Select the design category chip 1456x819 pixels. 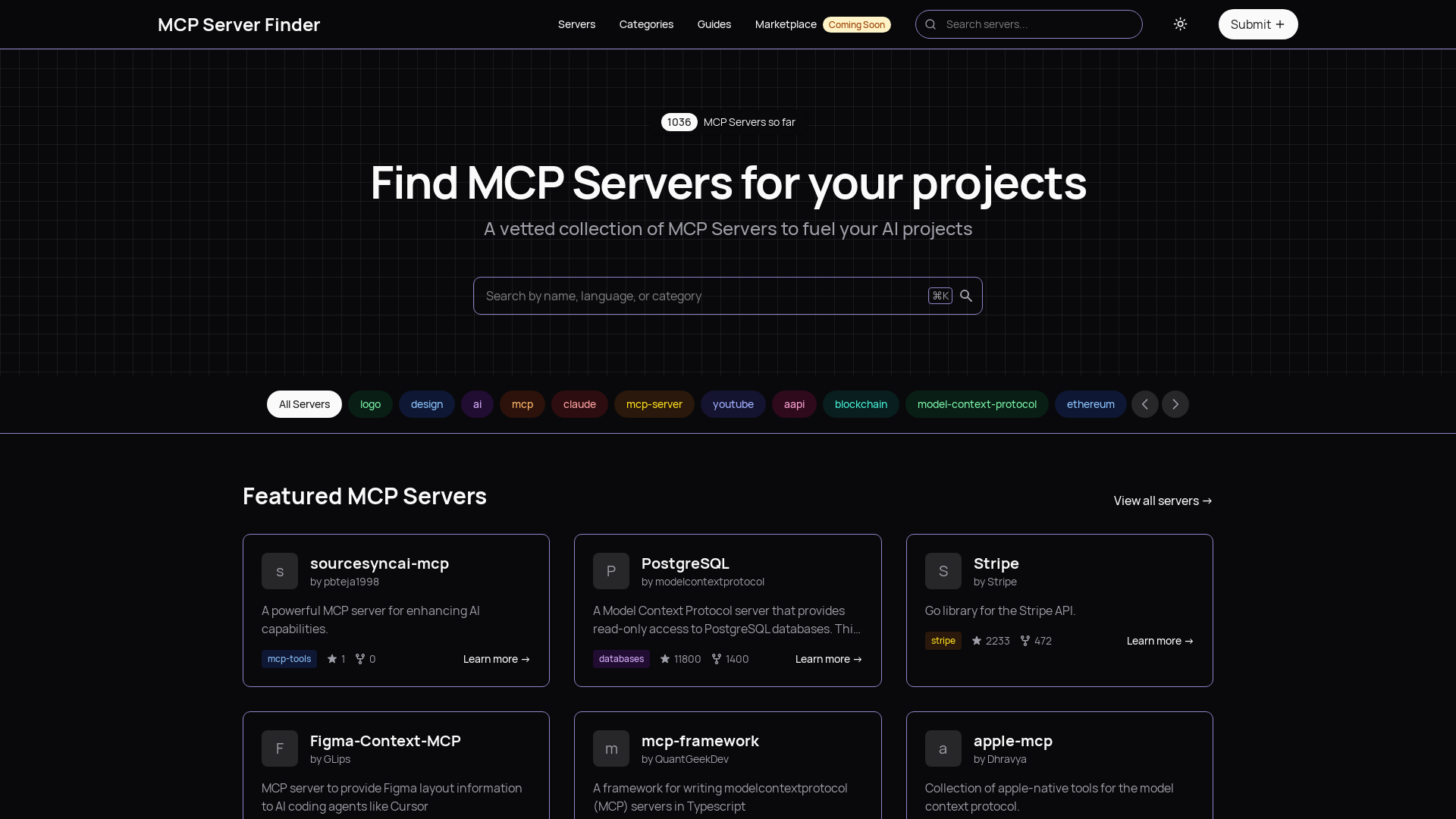[427, 404]
